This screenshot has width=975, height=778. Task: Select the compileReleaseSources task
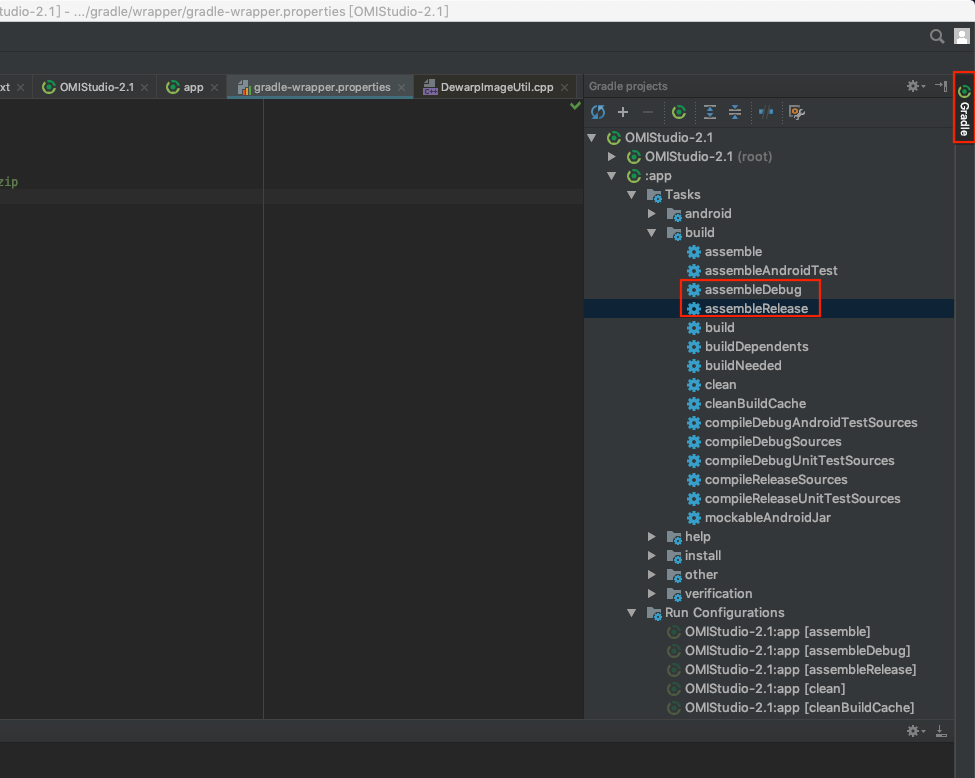(767, 479)
